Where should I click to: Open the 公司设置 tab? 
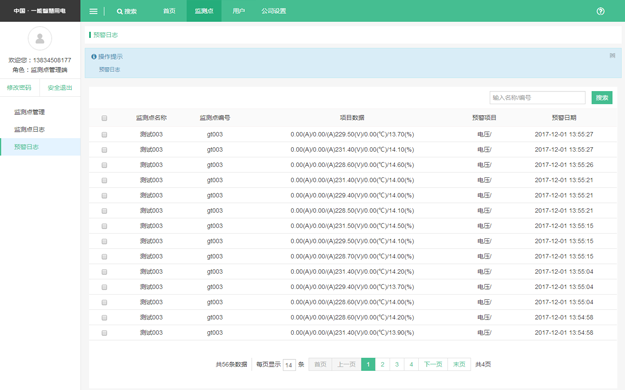tap(273, 11)
